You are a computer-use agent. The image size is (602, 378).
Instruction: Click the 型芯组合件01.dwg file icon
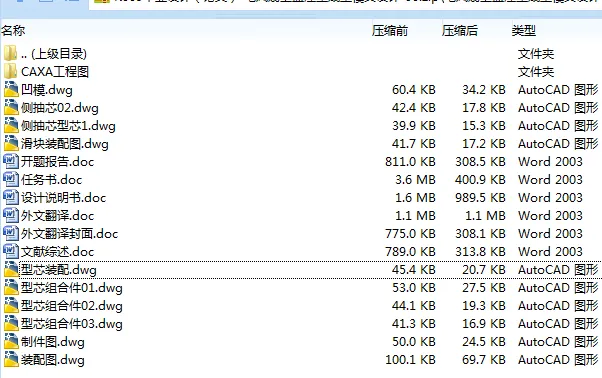[11, 287]
